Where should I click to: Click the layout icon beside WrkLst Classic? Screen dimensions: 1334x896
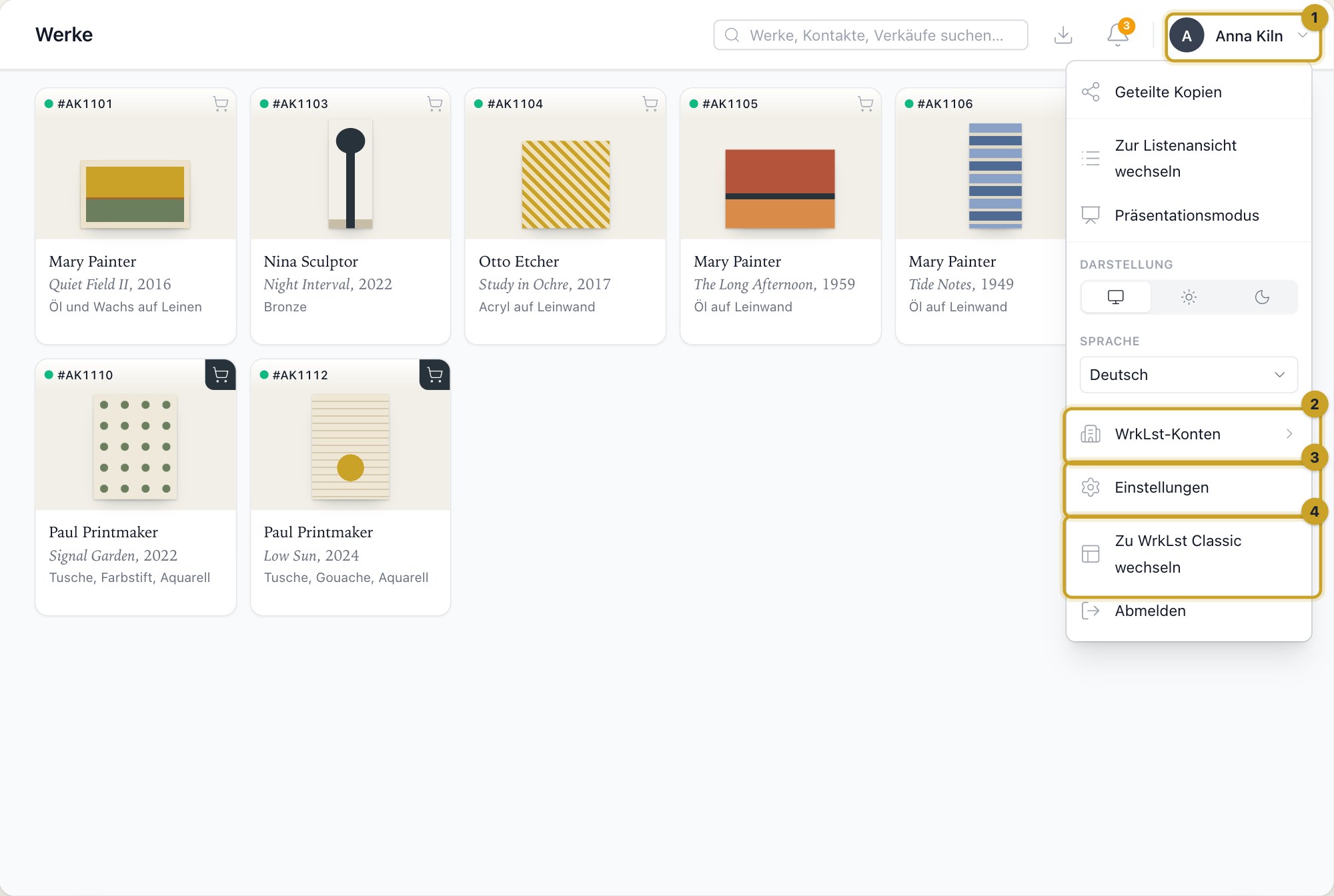point(1091,554)
